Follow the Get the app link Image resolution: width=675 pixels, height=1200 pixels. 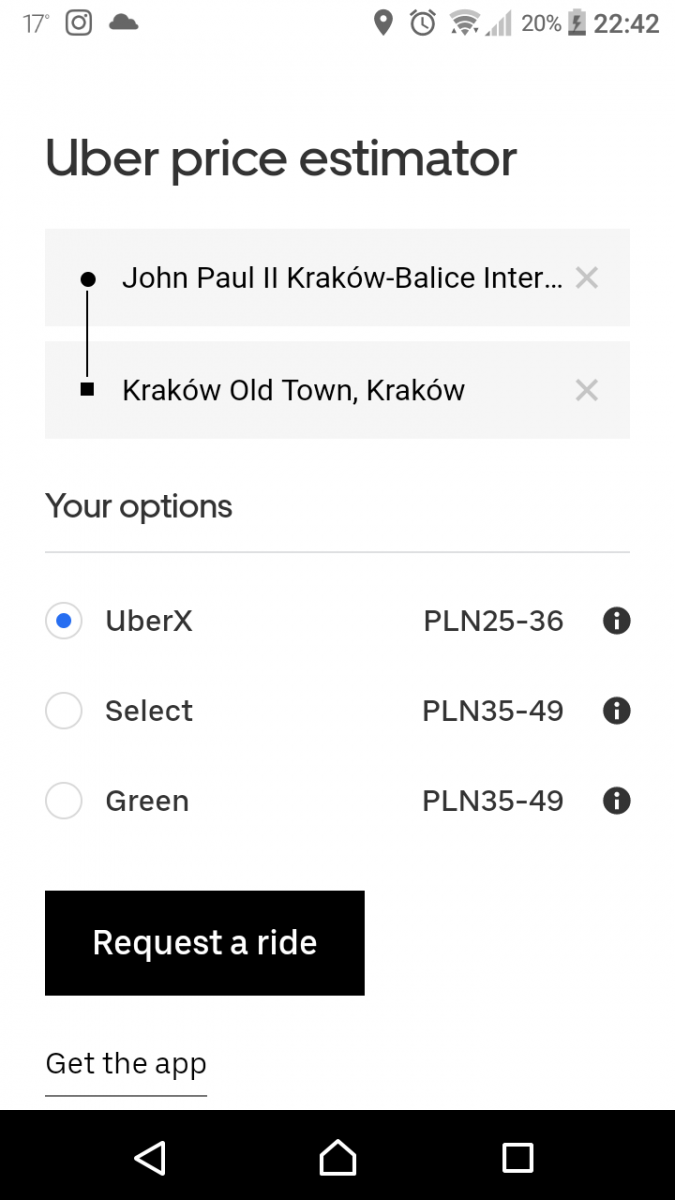coord(126,1064)
